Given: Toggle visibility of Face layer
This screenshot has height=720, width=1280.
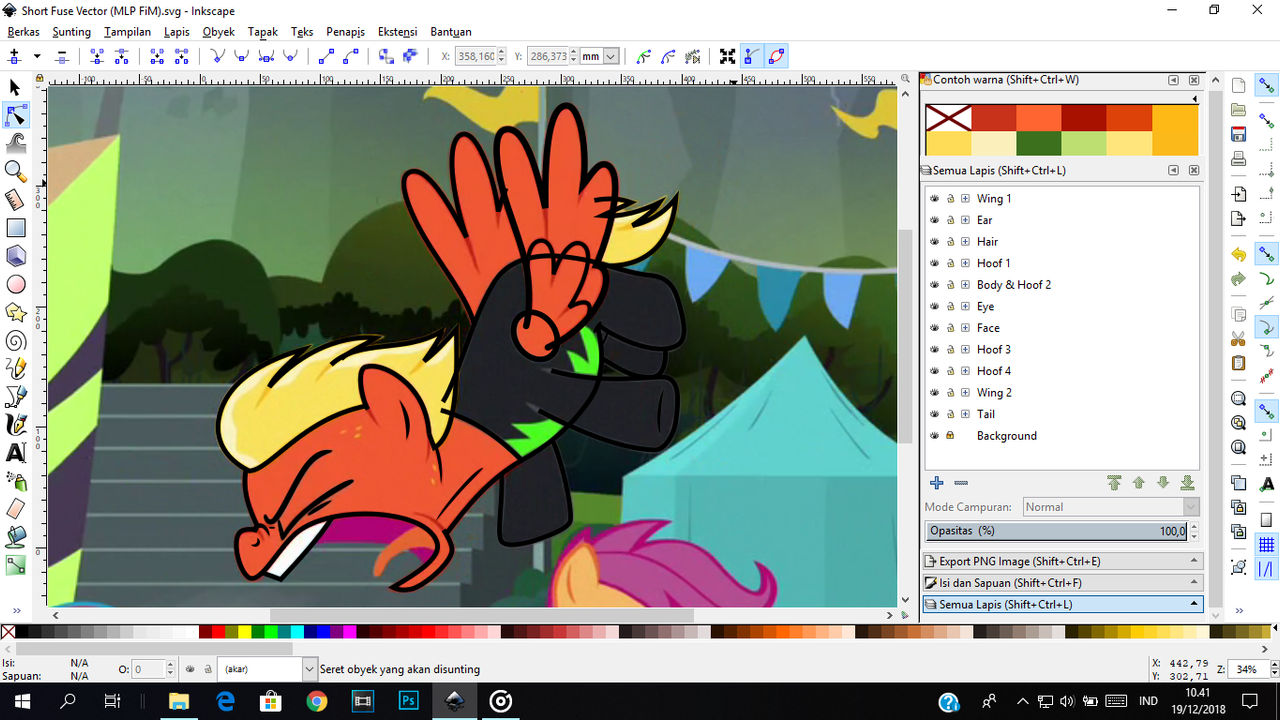Looking at the screenshot, I should 935,327.
